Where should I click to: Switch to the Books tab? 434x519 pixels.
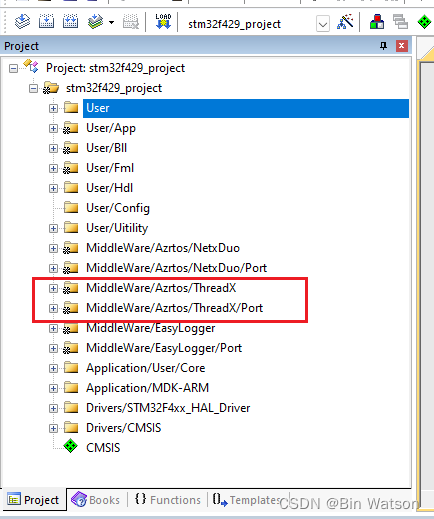pos(96,500)
